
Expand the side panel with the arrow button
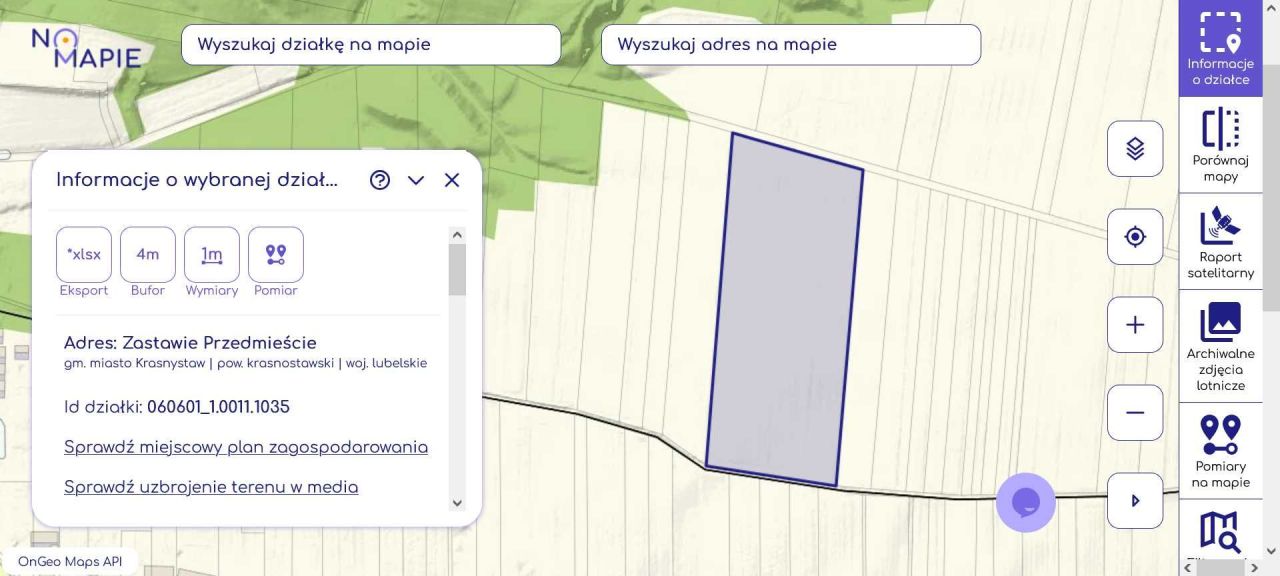(1134, 500)
